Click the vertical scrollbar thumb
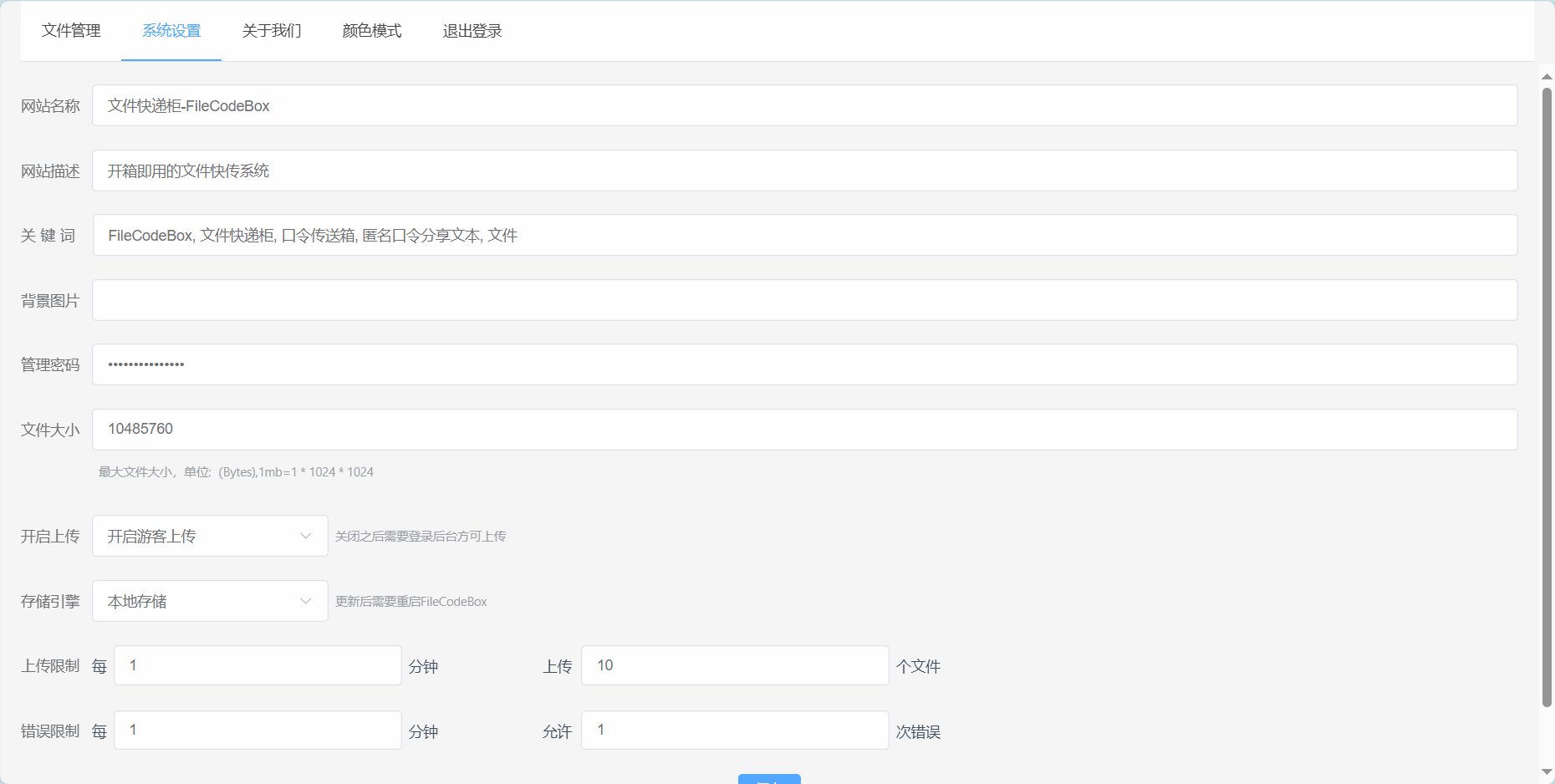The width and height of the screenshot is (1555, 784). [1547, 397]
